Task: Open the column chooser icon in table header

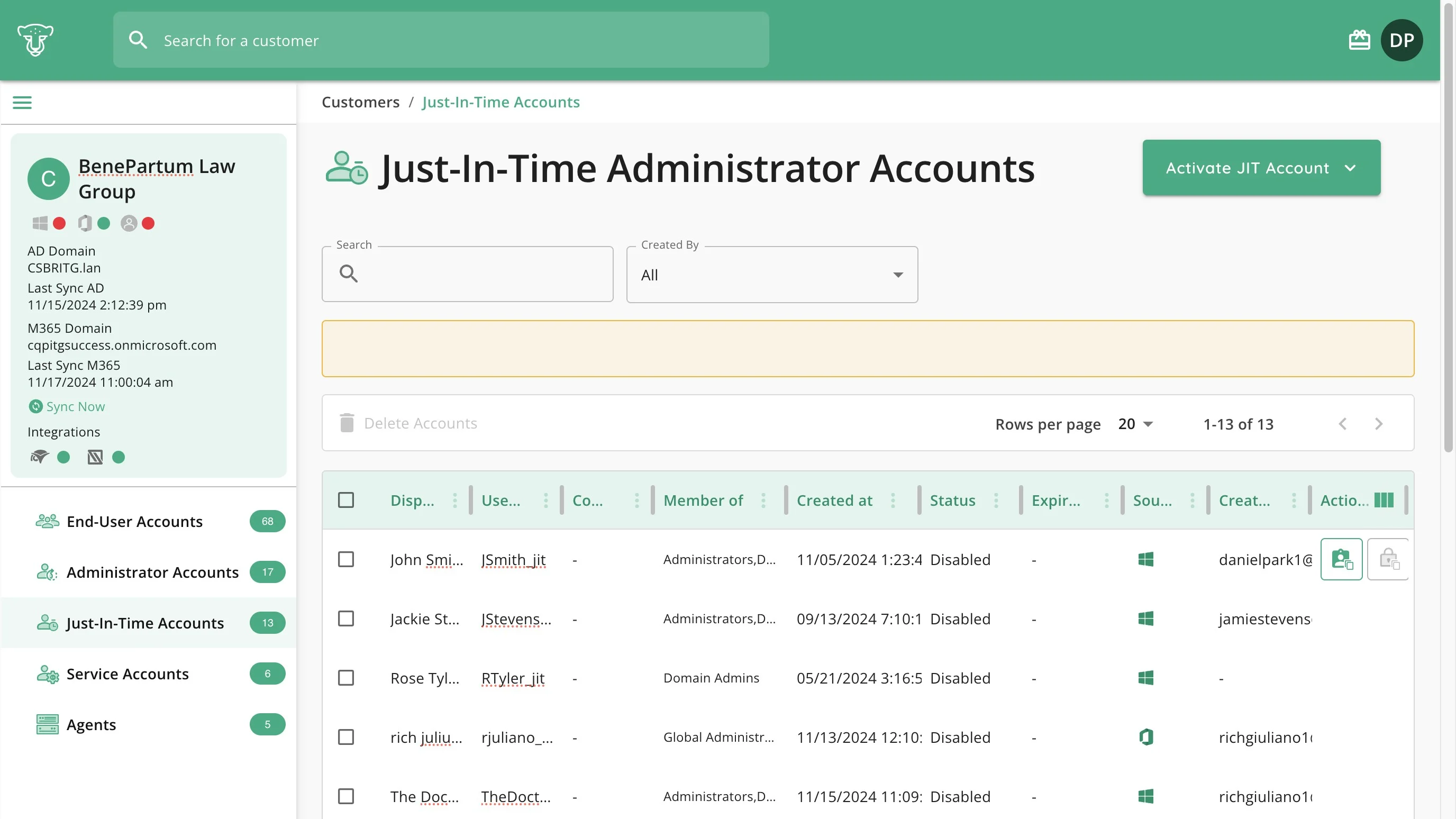Action: coord(1384,500)
